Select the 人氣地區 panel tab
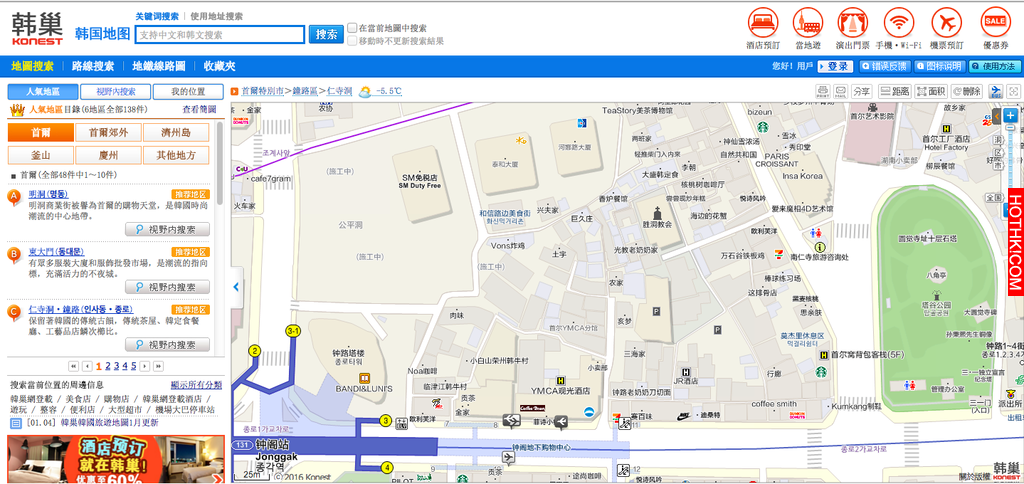The image size is (1024, 484). pyautogui.click(x=42, y=91)
